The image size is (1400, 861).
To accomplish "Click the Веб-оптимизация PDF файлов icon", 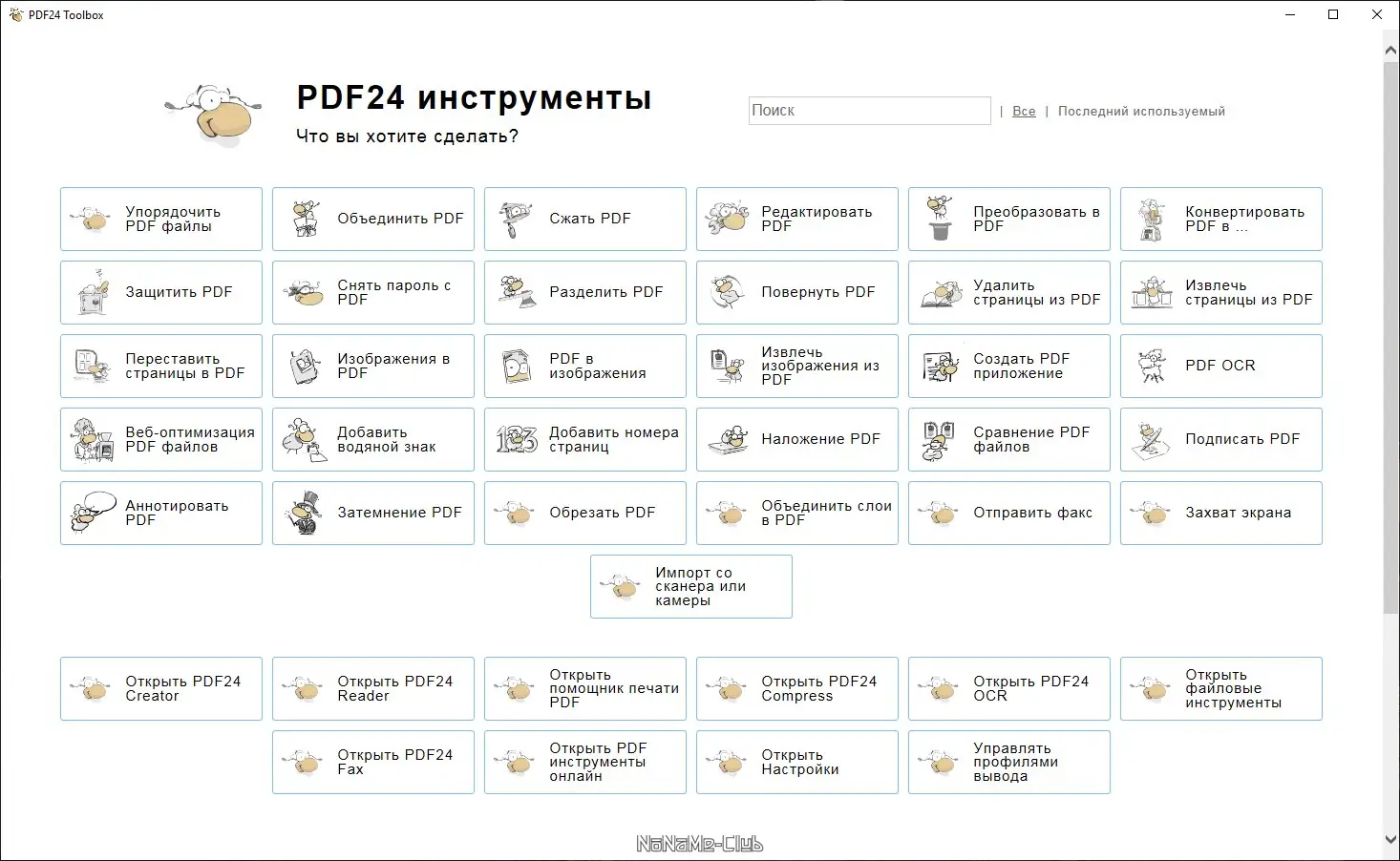I will [93, 440].
